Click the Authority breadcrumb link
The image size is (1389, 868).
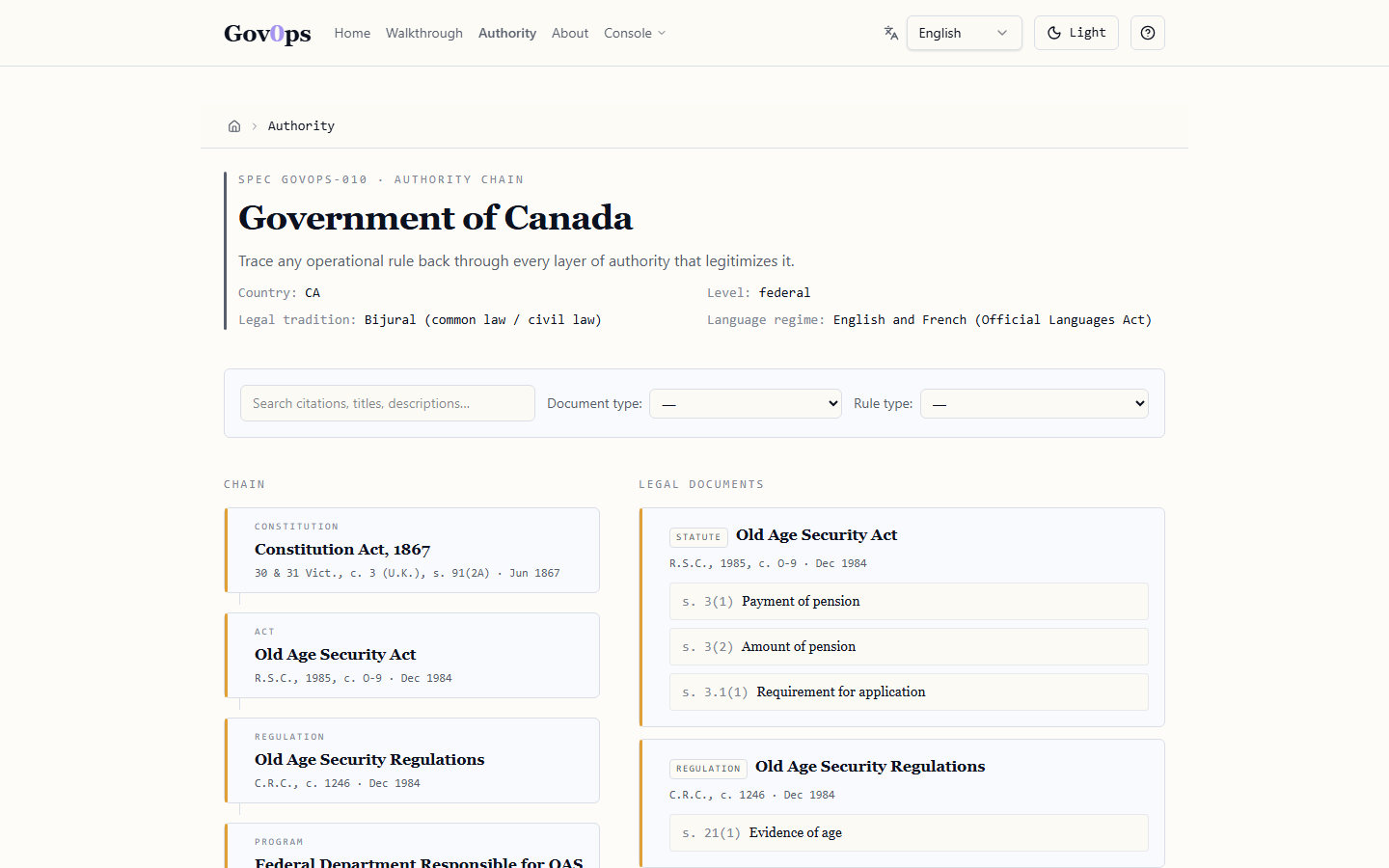[301, 126]
